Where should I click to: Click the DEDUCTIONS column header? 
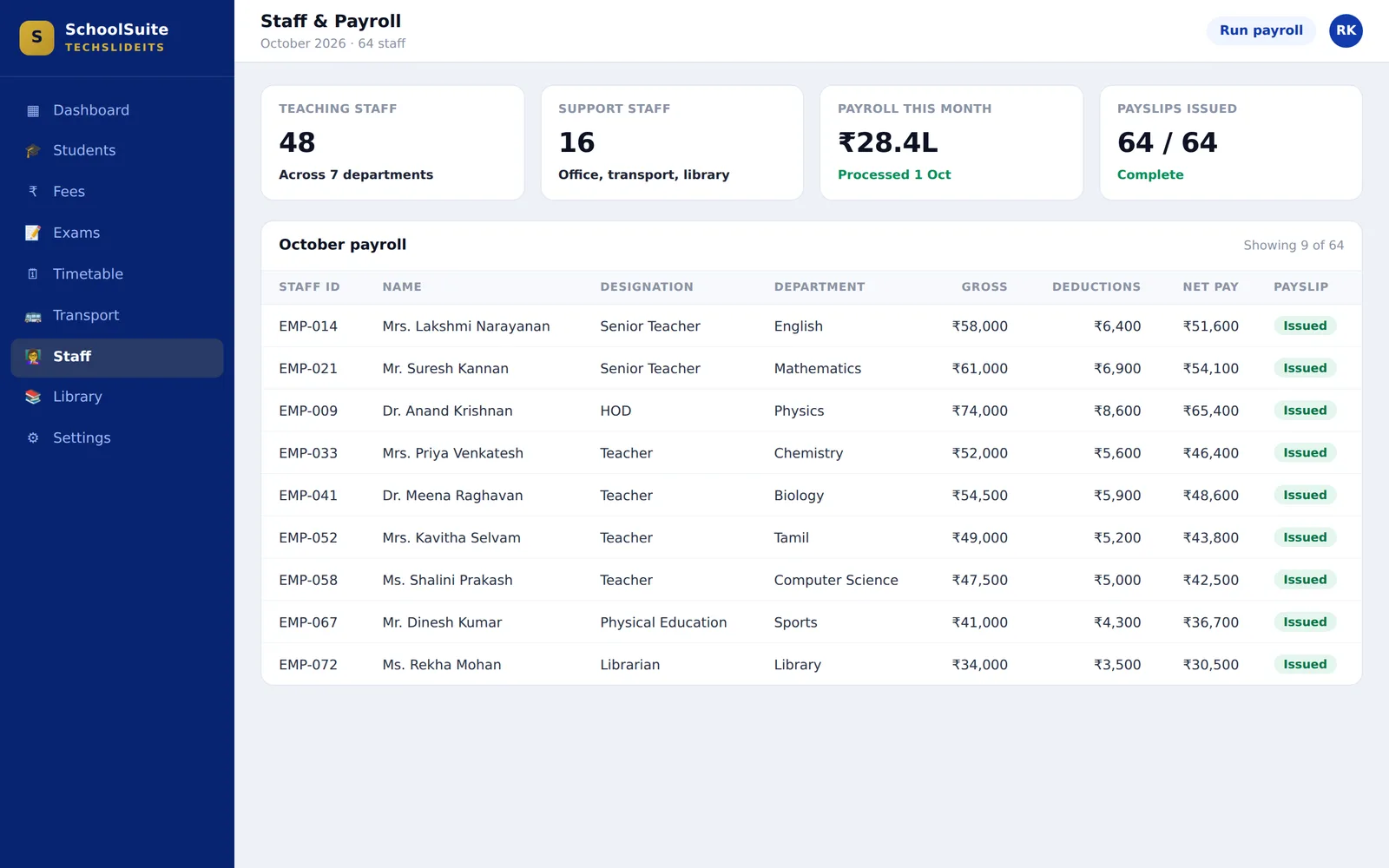click(1096, 286)
